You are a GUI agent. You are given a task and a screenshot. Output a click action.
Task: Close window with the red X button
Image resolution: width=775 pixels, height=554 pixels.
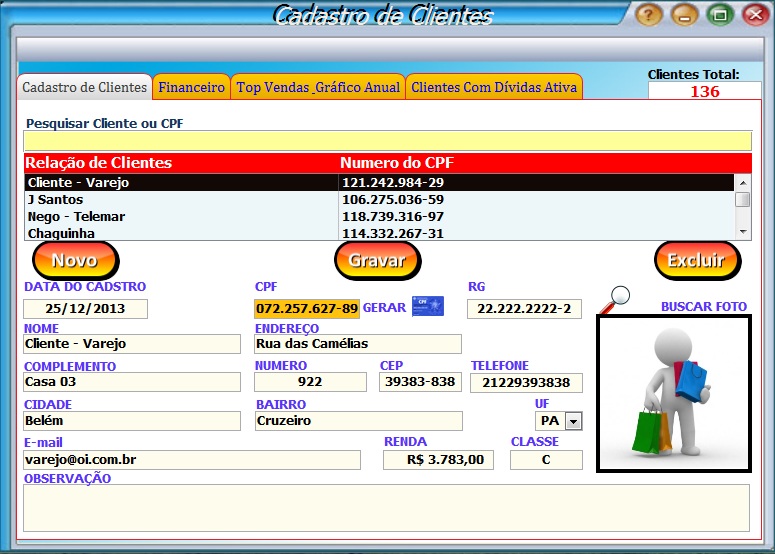tap(756, 14)
